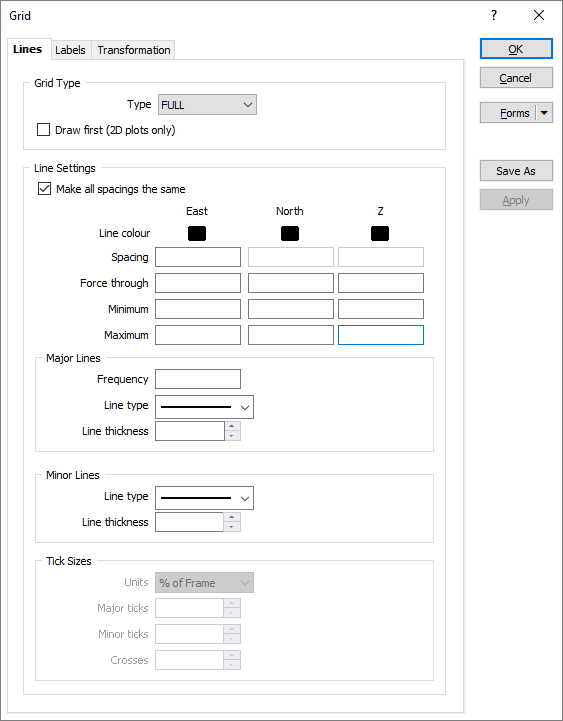Click the OK button
This screenshot has width=563, height=721.
(516, 49)
